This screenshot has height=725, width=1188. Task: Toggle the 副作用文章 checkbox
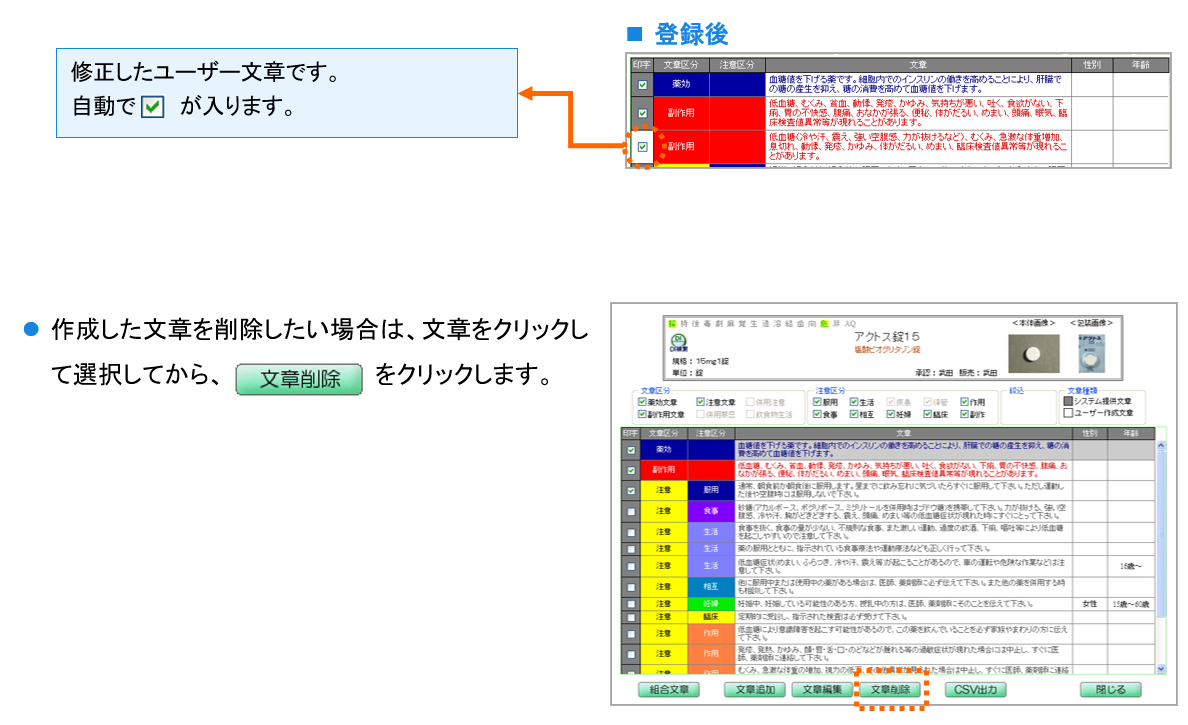pos(642,413)
